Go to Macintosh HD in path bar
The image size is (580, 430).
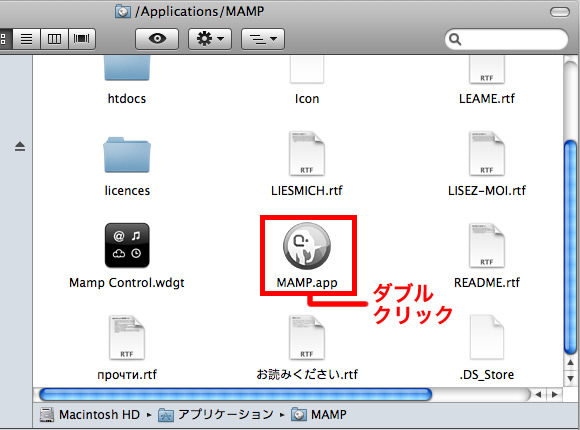pos(90,414)
